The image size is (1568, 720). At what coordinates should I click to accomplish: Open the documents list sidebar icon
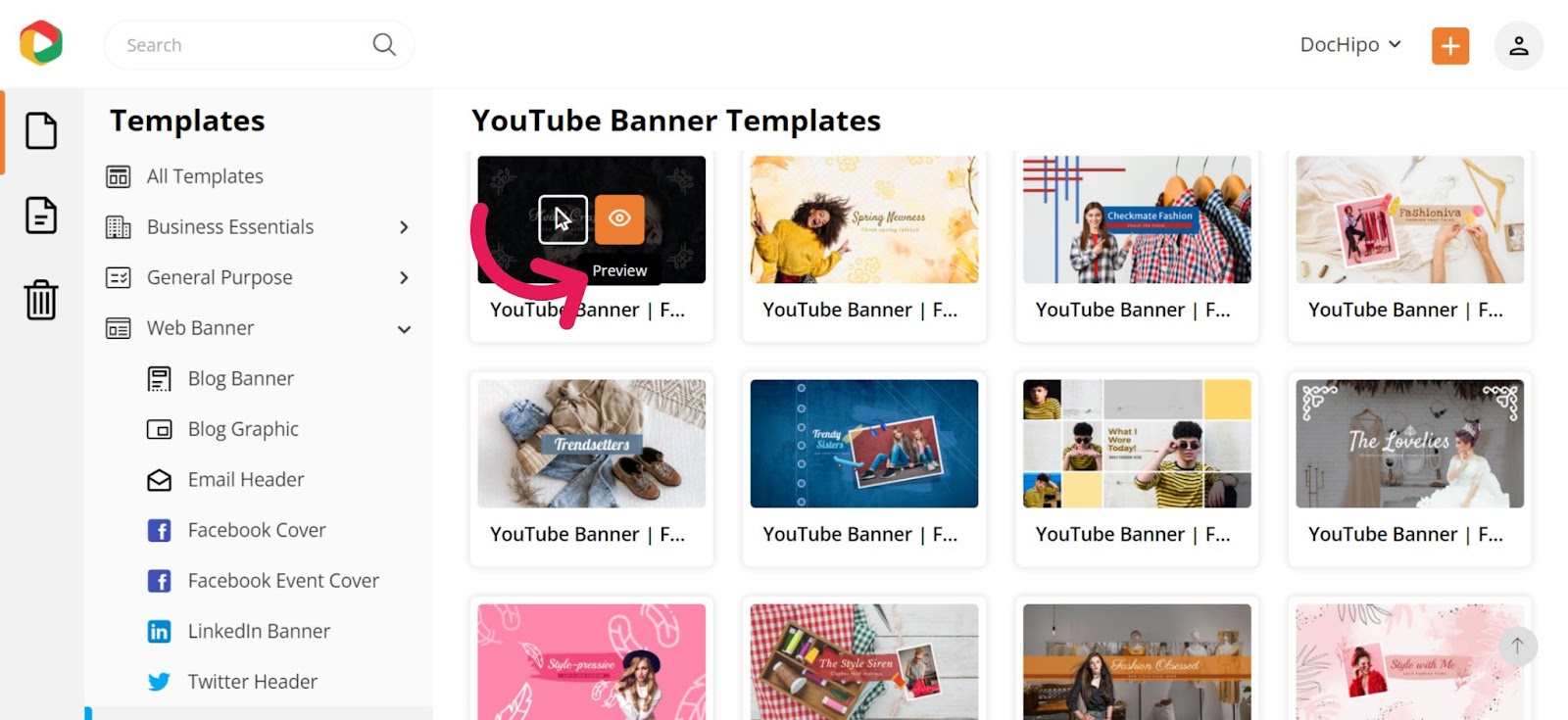click(41, 216)
